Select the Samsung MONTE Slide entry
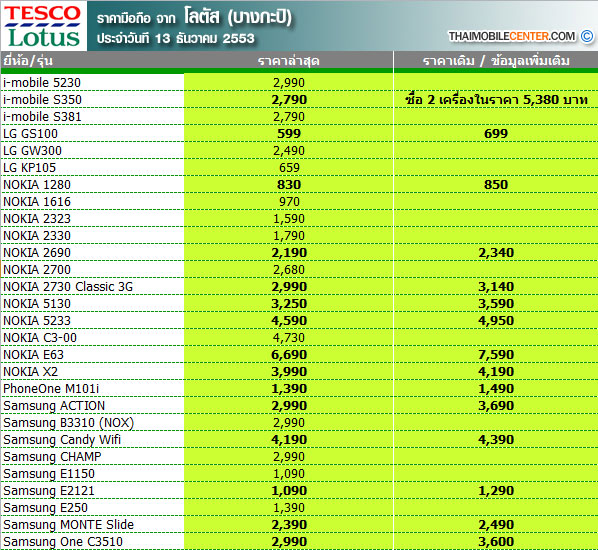Viewport: 598px width, 550px height. point(69,525)
